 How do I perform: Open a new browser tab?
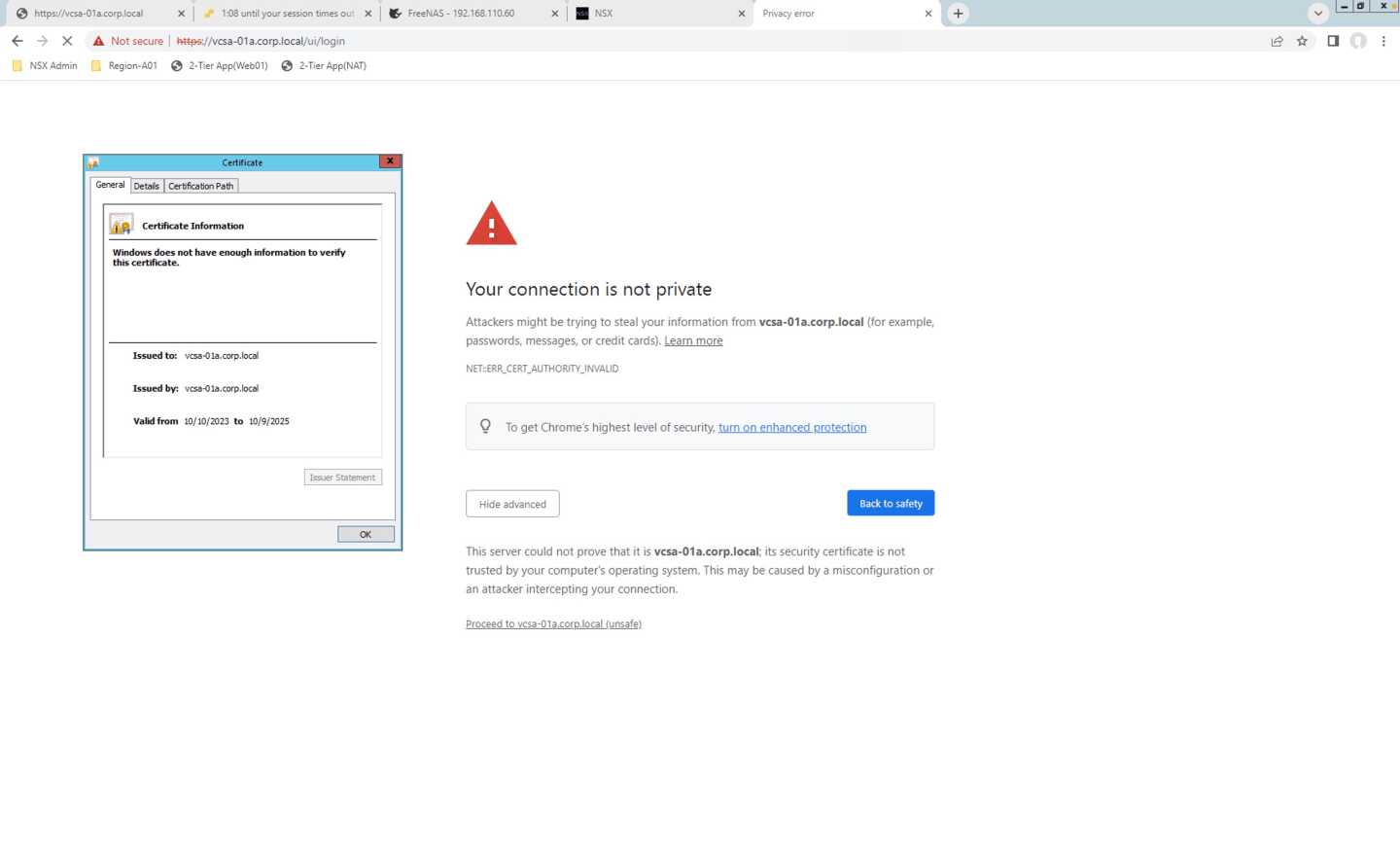[958, 14]
